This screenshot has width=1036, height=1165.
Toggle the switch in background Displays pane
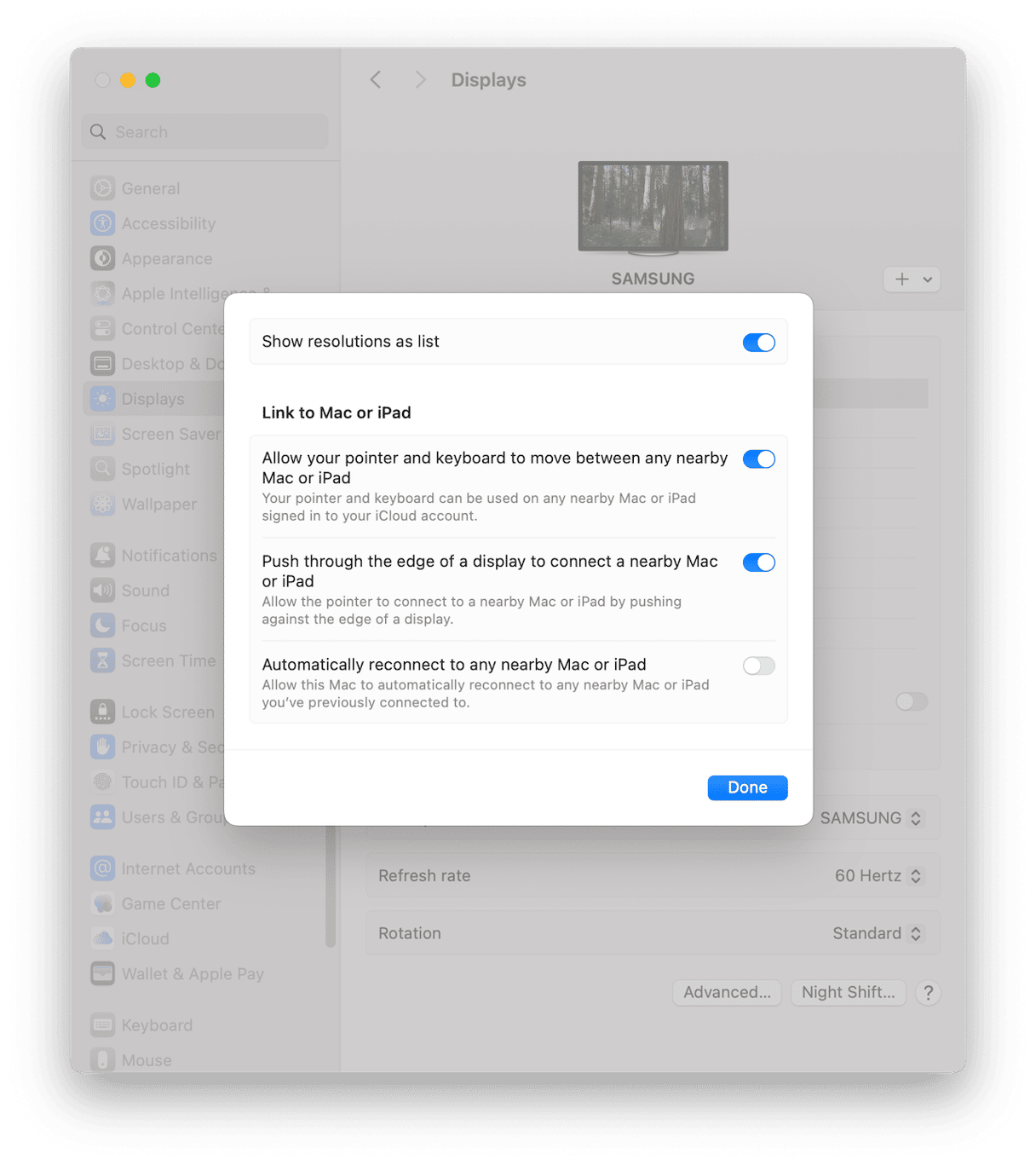click(x=912, y=701)
